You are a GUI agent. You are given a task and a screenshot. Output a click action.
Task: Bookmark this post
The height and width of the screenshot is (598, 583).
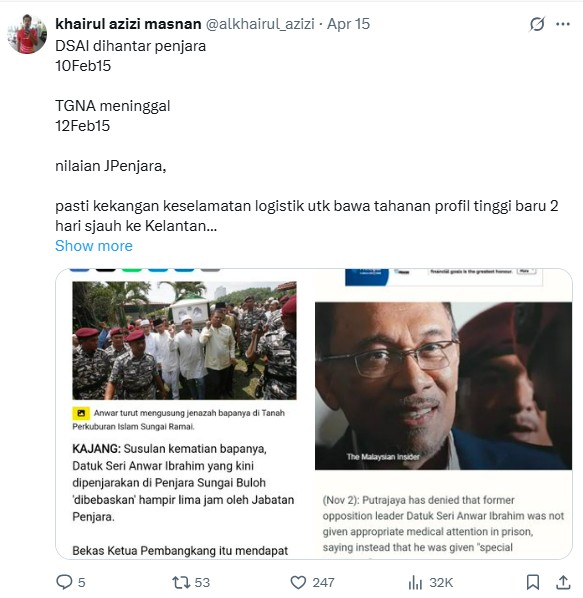coord(533,582)
